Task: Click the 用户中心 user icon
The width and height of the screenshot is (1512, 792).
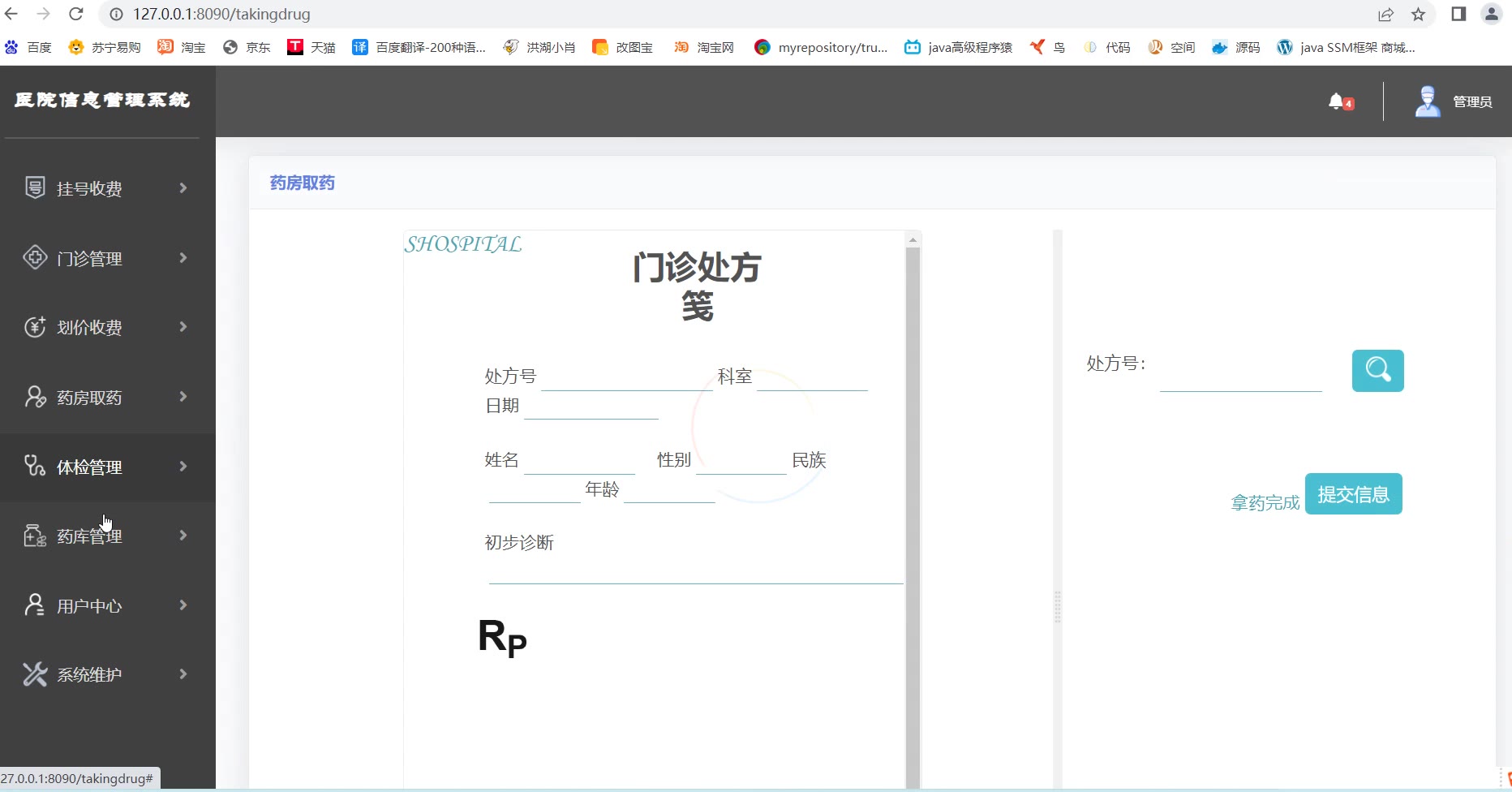Action: pyautogui.click(x=35, y=605)
